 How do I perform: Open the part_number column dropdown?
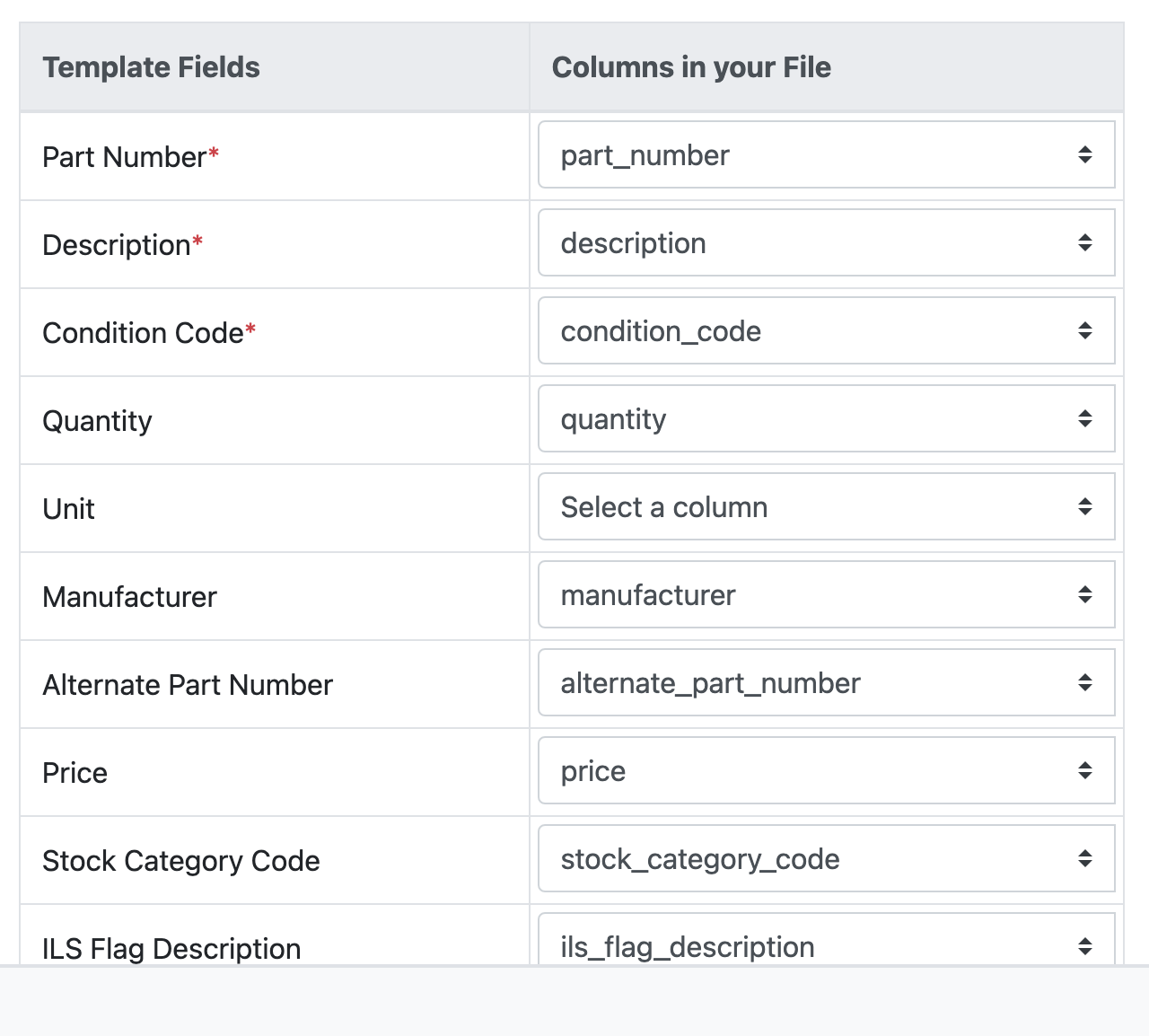(826, 155)
